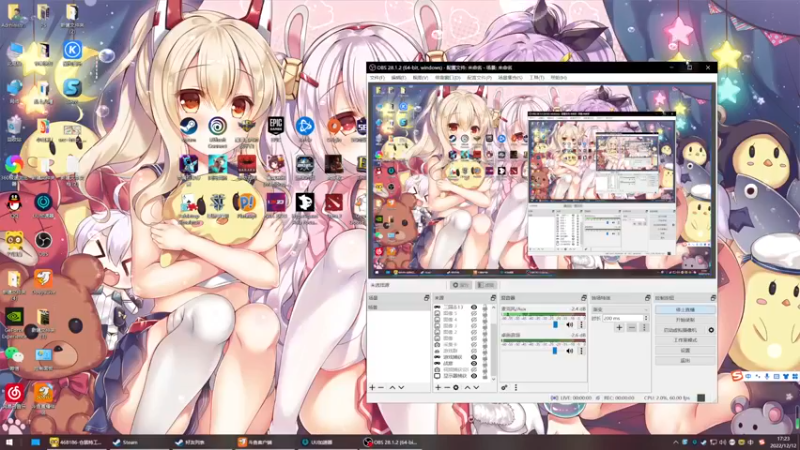Open the Windows Start menu
The width and height of the screenshot is (800, 450).
(x=9, y=442)
